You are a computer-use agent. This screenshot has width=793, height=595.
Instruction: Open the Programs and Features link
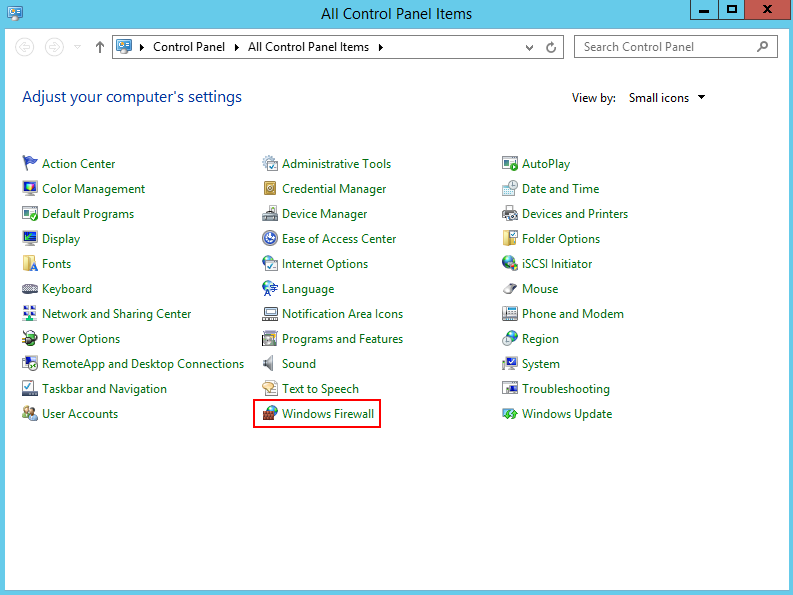tap(342, 339)
